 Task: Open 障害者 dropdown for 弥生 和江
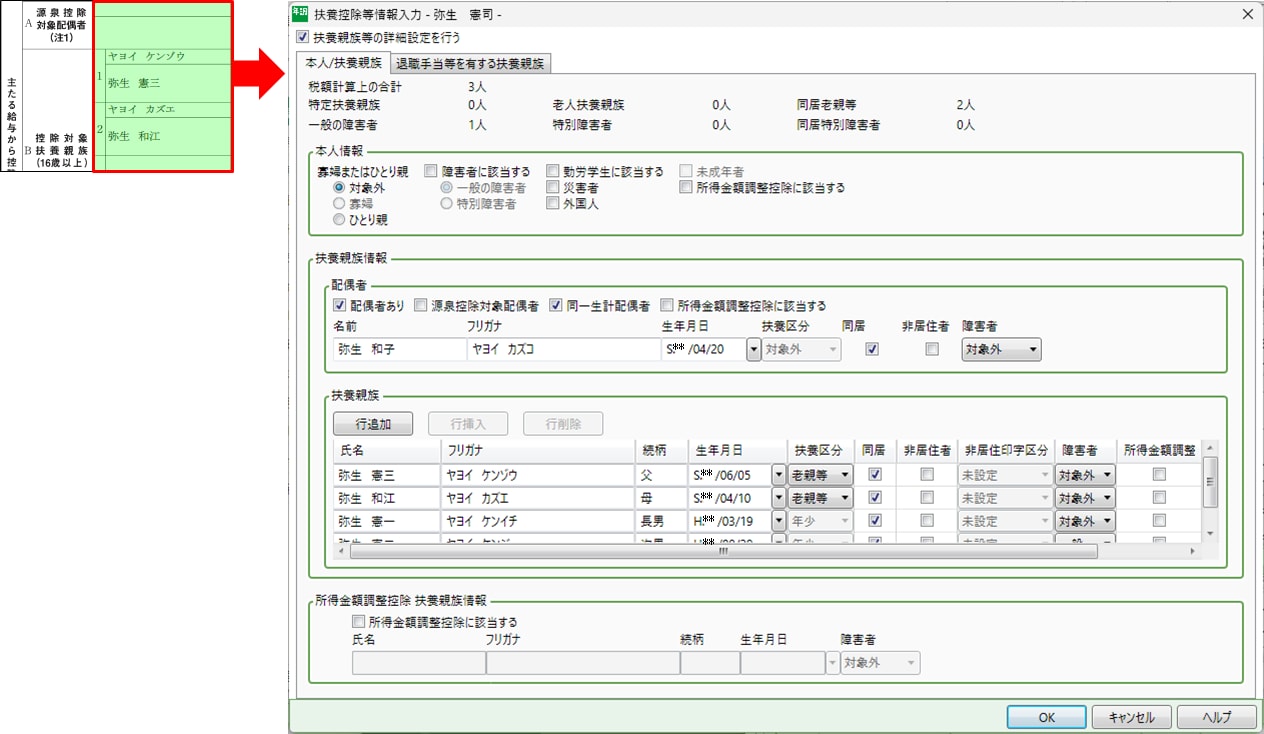(1084, 498)
